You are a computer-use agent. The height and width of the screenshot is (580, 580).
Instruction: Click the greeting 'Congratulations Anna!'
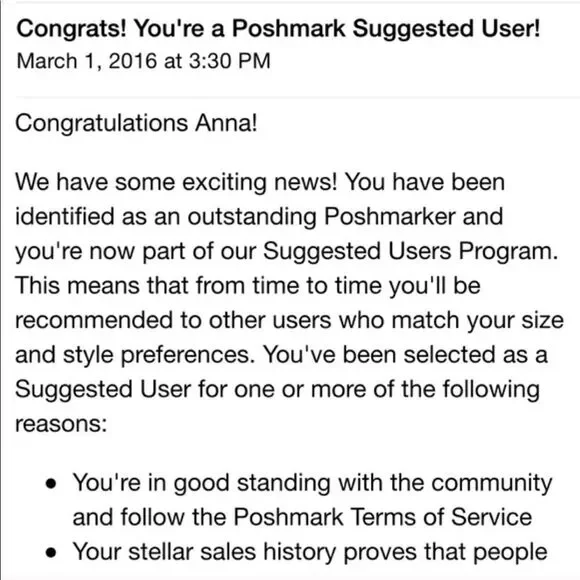coord(136,123)
